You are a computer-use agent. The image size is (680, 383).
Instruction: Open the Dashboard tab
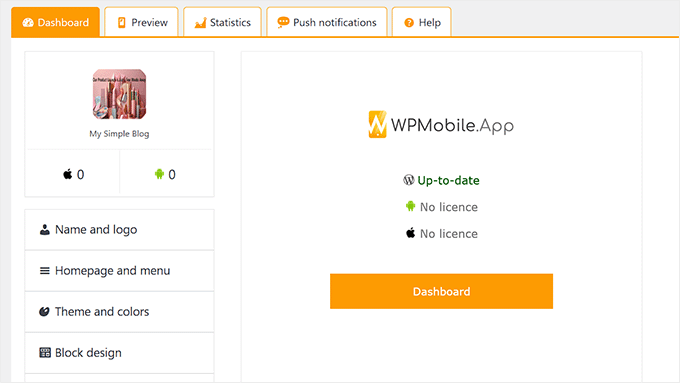(56, 22)
